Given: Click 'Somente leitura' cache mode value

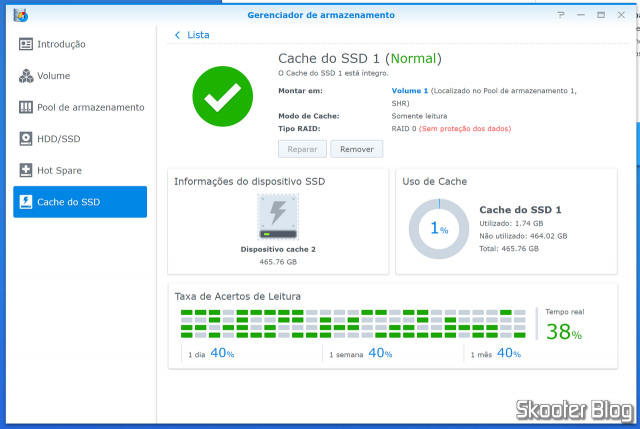Looking at the screenshot, I should 419,116.
